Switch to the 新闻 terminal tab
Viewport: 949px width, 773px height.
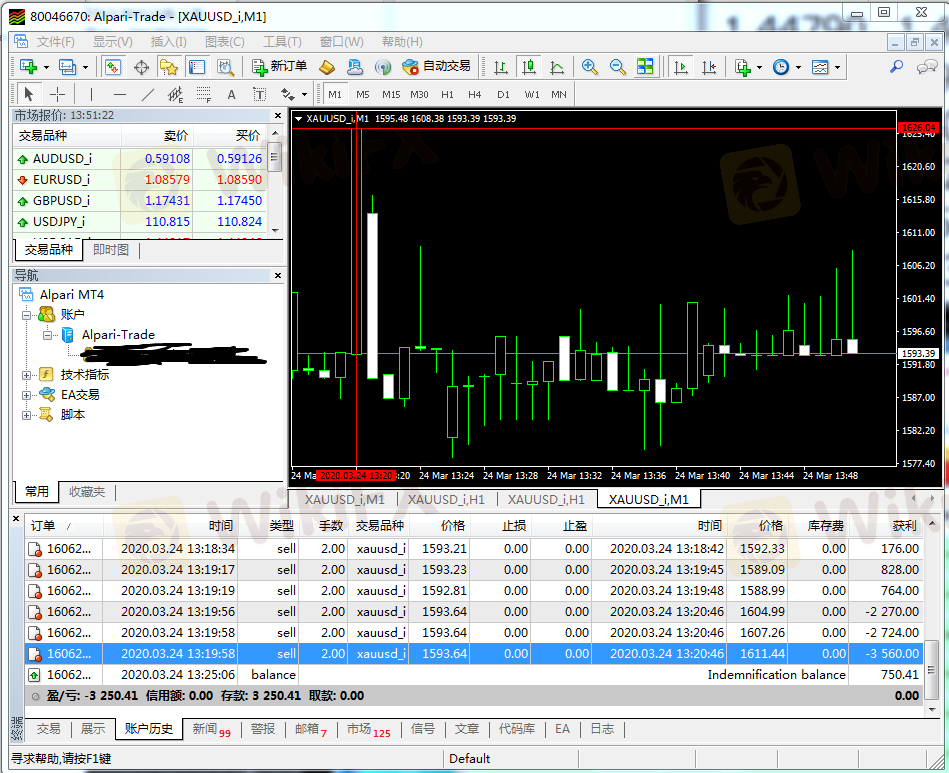tap(210, 729)
